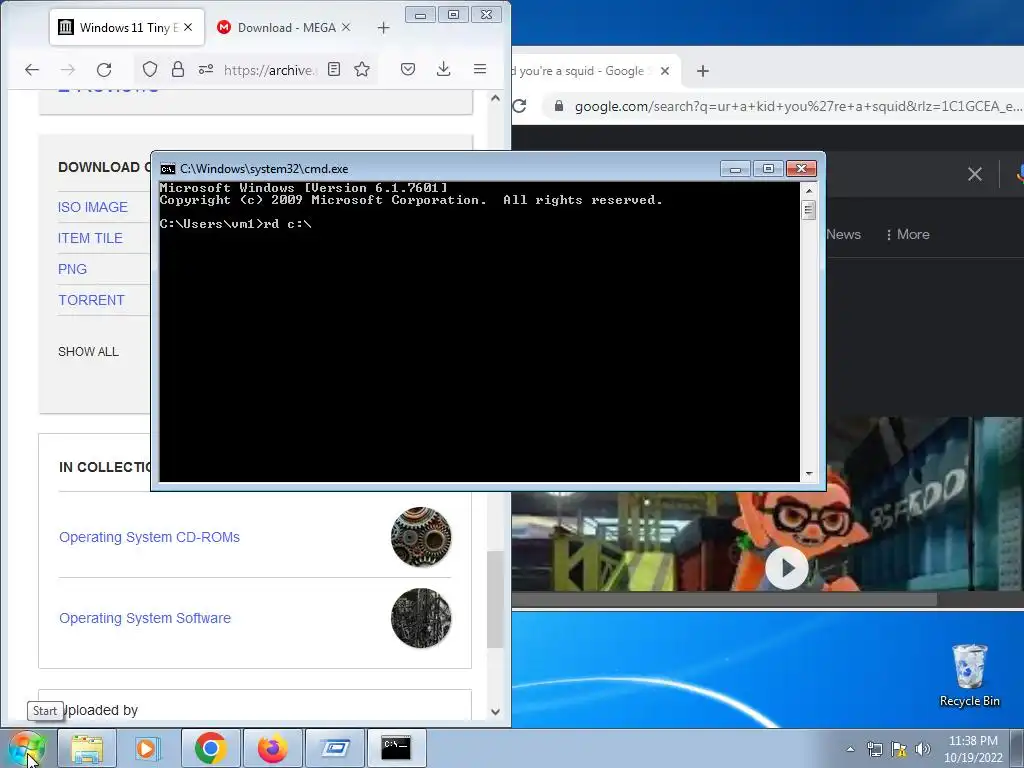Open Operating System CD-ROMs collection
The width and height of the screenshot is (1024, 768).
click(150, 537)
